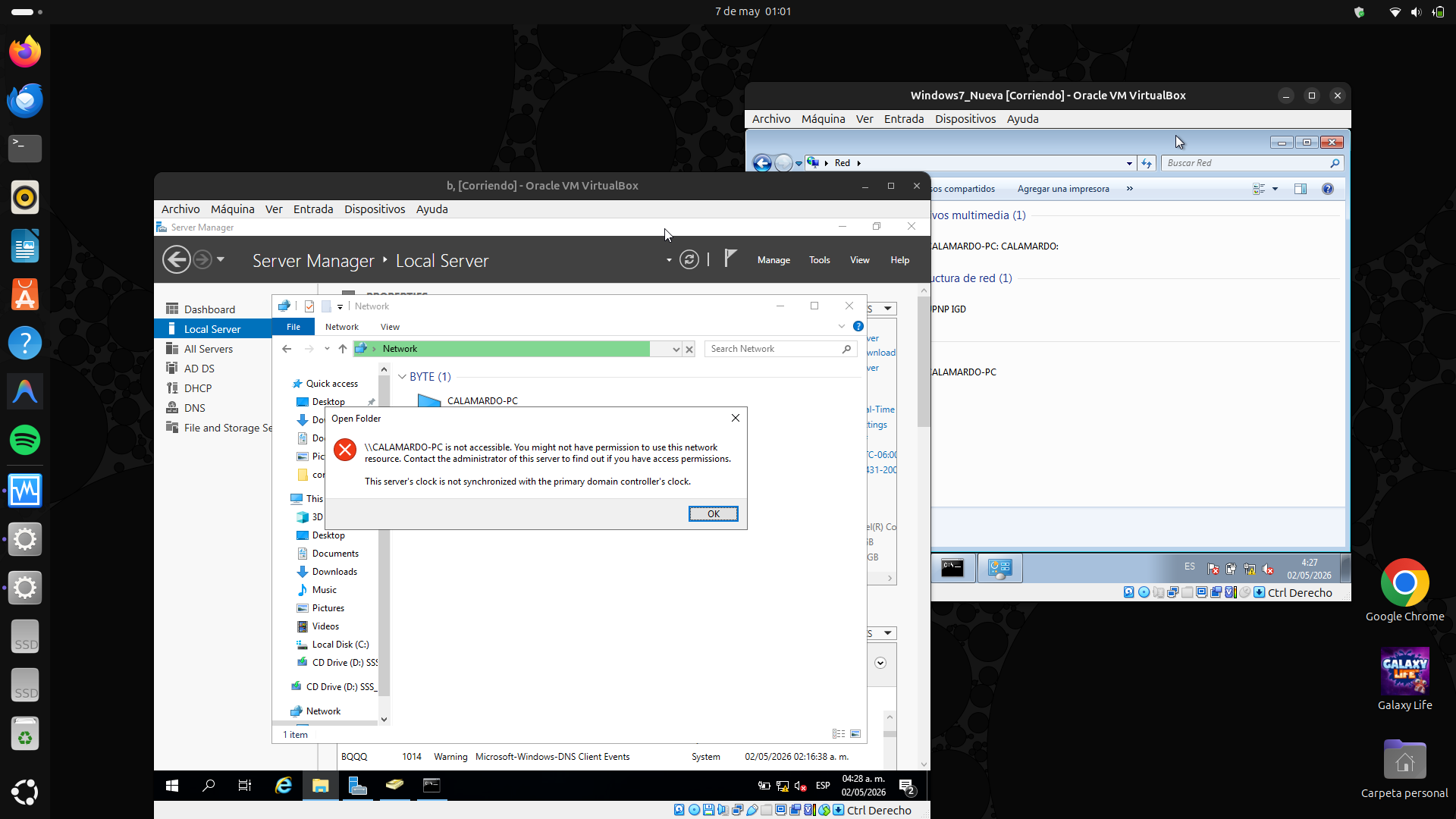
Task: Open Dispositivos menu of the b VM window
Action: pos(375,209)
